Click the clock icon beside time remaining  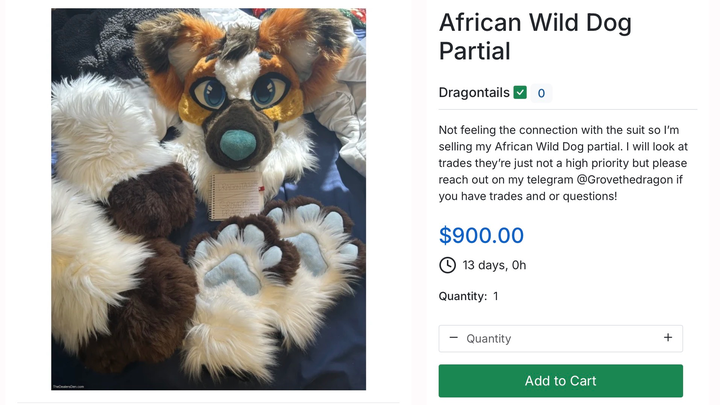(447, 265)
